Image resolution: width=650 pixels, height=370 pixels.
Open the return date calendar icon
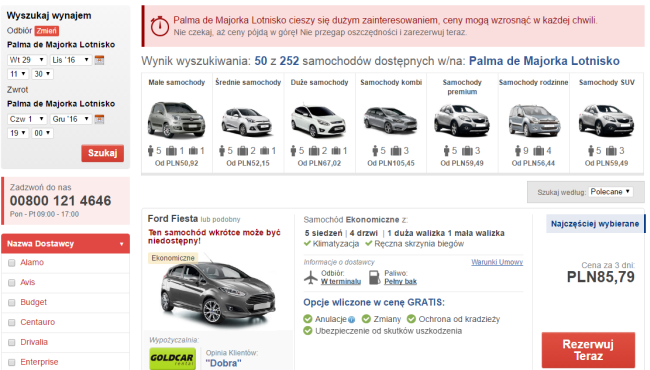pos(99,119)
